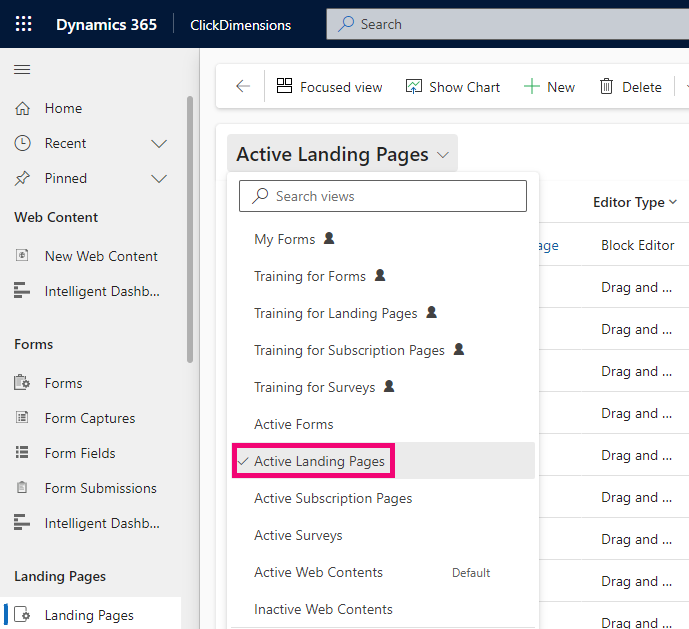Open the Editor Type column dropdown

pos(673,202)
